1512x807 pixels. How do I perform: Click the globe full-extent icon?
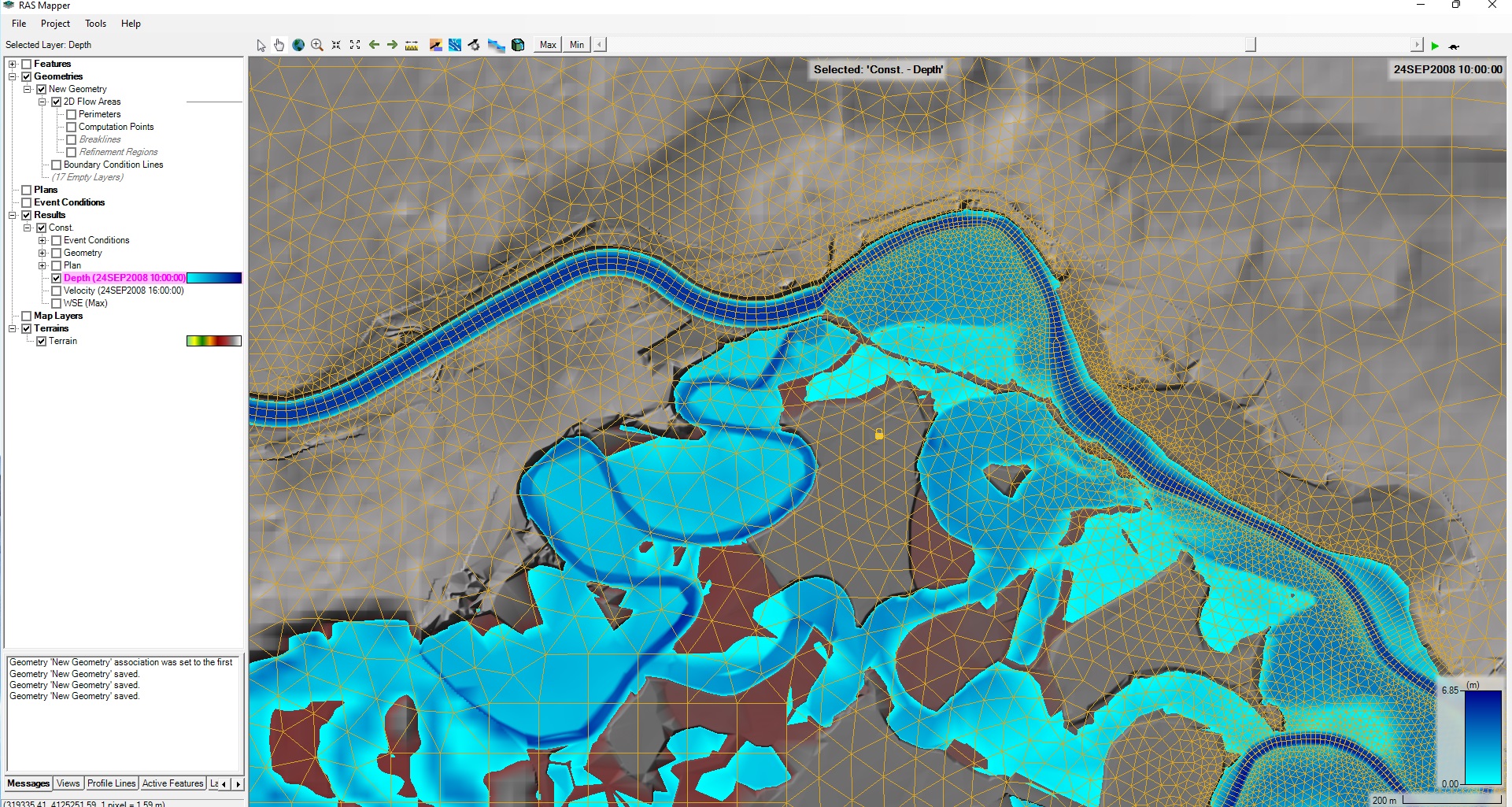298,46
